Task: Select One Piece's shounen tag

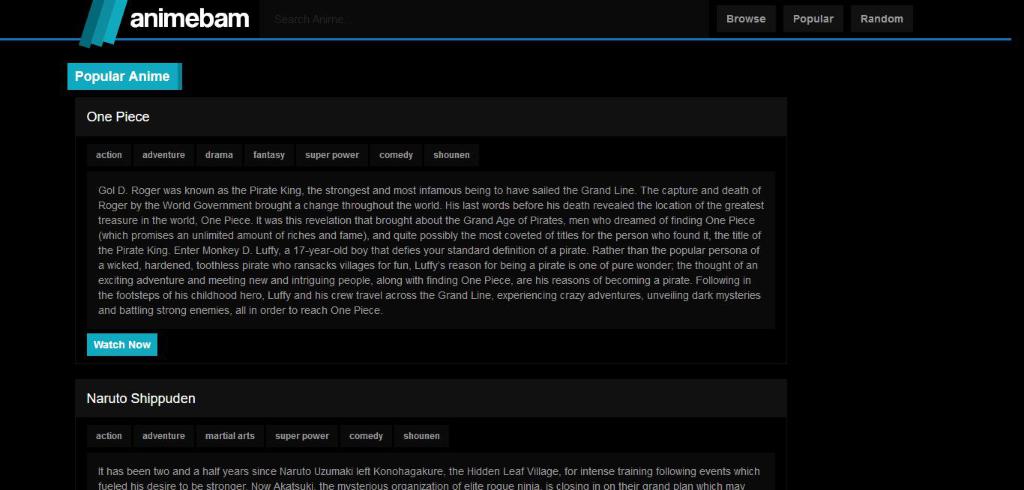Action: [x=451, y=155]
